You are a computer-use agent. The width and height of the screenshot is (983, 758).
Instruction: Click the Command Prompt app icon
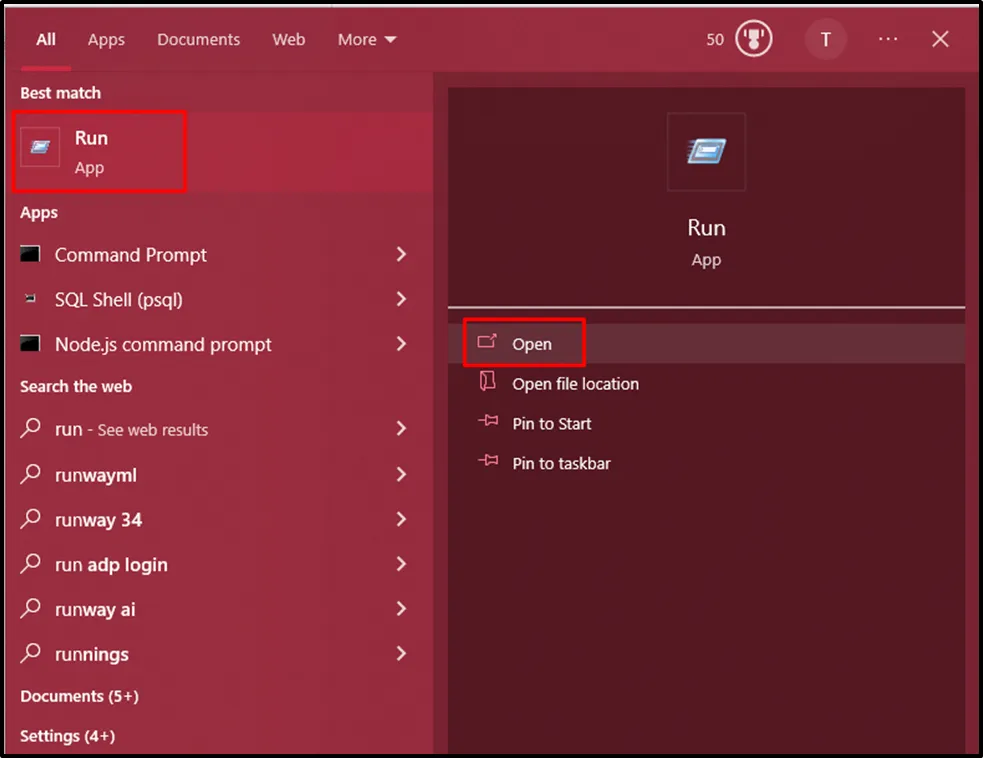click(31, 255)
